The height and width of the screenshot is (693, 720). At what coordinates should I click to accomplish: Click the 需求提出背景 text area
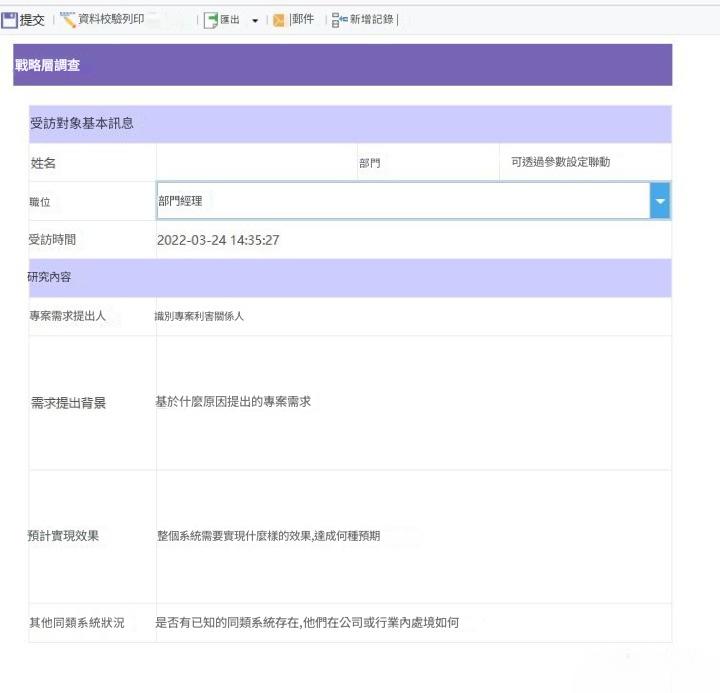click(414, 403)
